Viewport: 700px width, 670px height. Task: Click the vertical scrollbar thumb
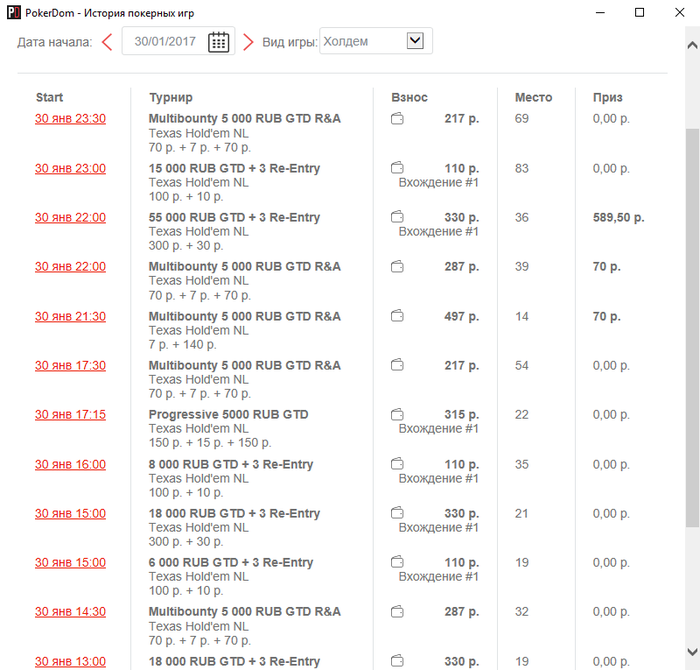click(692, 328)
